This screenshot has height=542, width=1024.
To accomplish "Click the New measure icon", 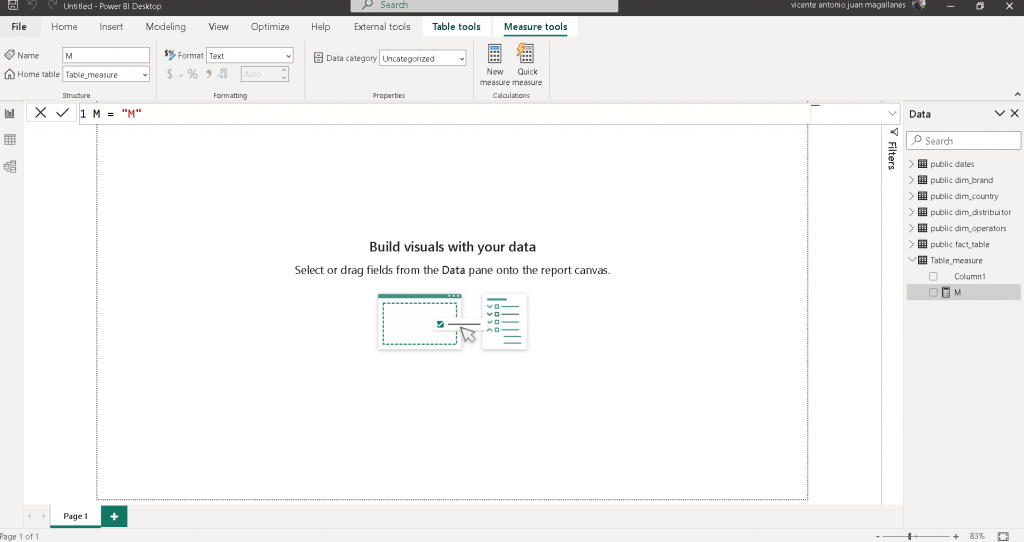I will click(x=495, y=55).
